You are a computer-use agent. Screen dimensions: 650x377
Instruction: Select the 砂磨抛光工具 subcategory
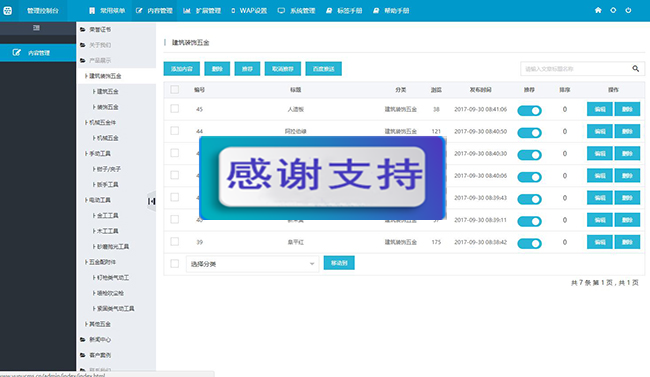[x=111, y=246]
